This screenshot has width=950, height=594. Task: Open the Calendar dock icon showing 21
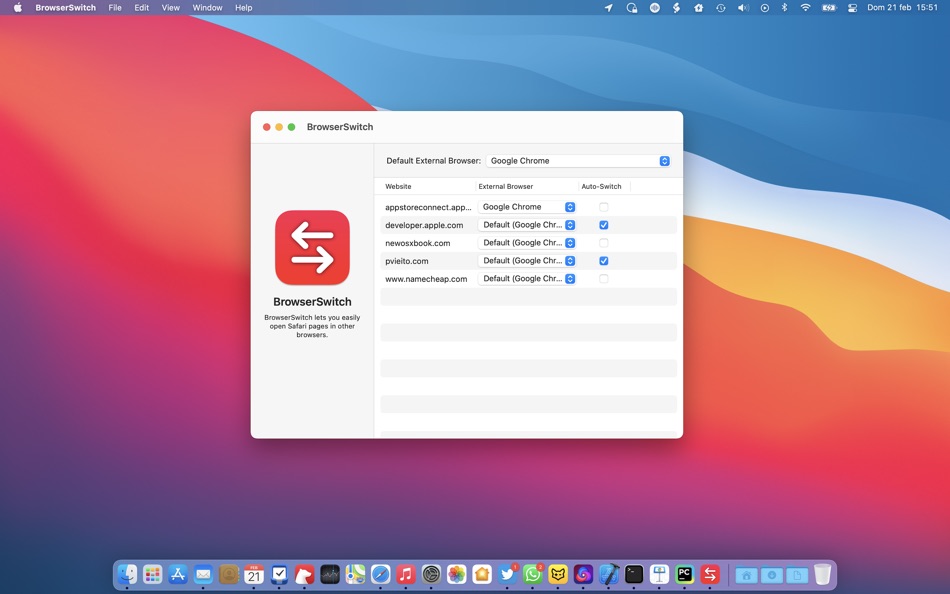[x=254, y=573]
